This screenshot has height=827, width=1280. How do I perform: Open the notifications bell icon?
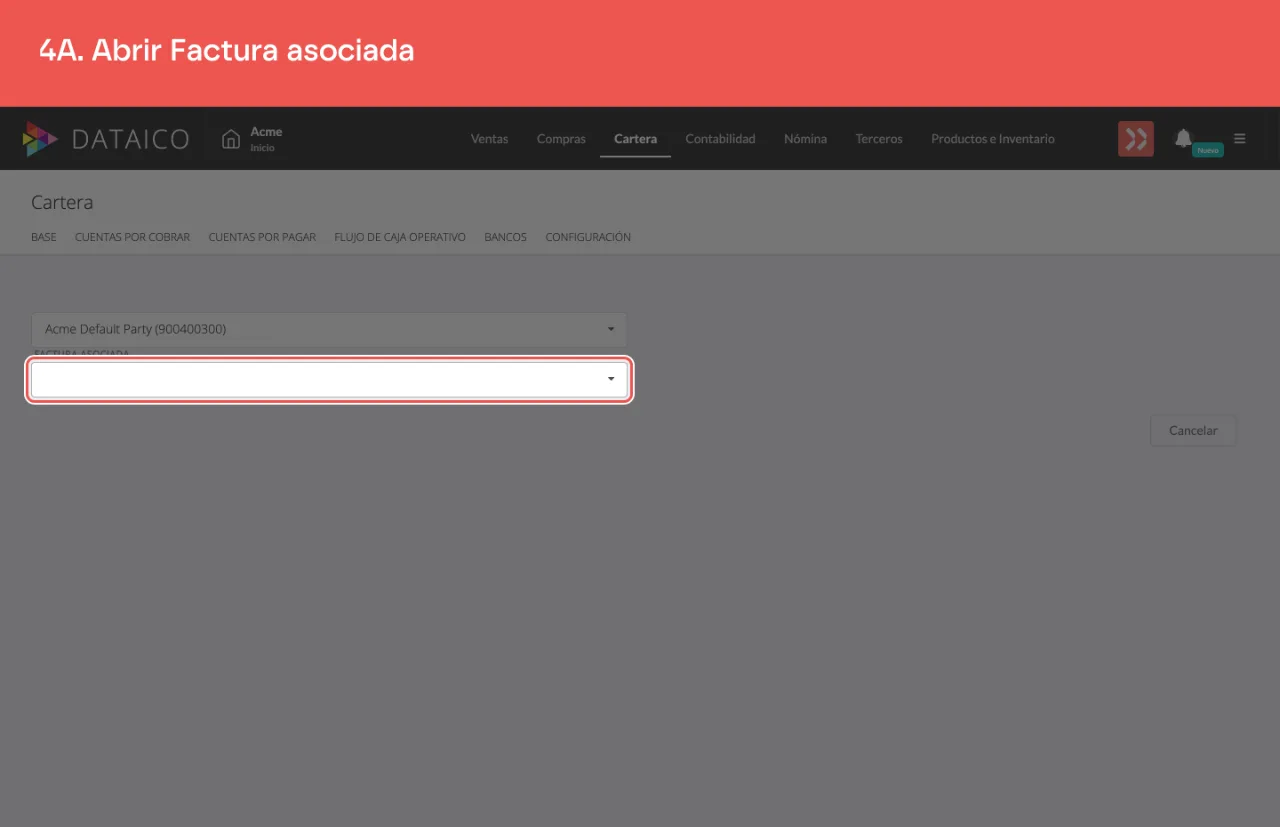[x=1183, y=138]
